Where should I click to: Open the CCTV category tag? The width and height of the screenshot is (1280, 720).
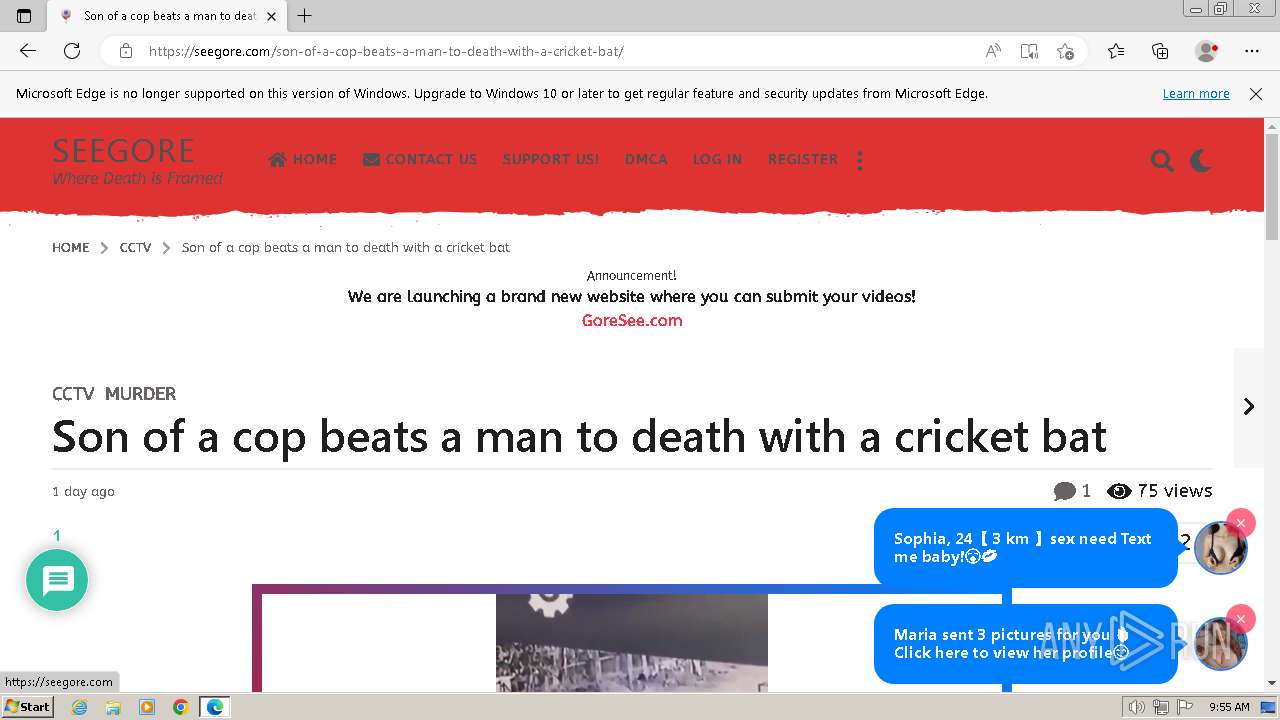[73, 394]
